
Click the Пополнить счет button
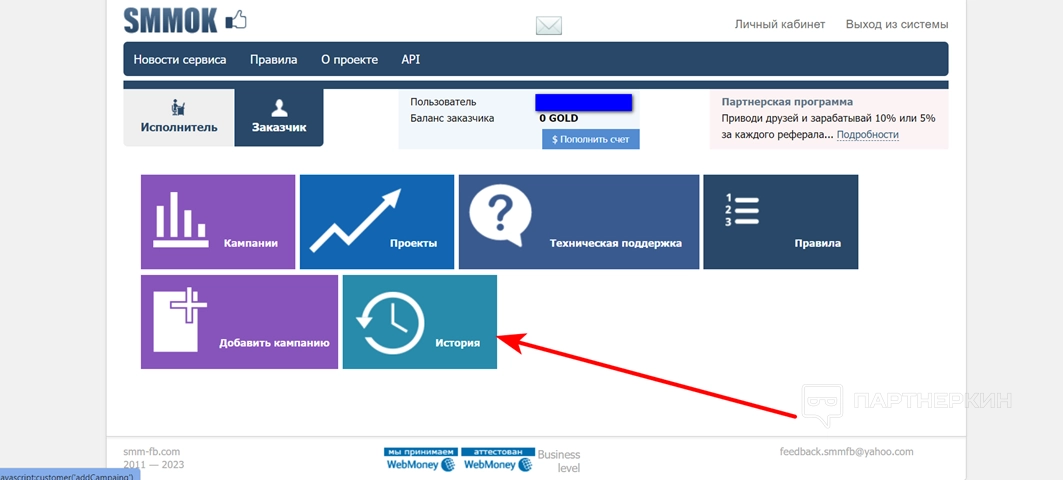[x=590, y=139]
